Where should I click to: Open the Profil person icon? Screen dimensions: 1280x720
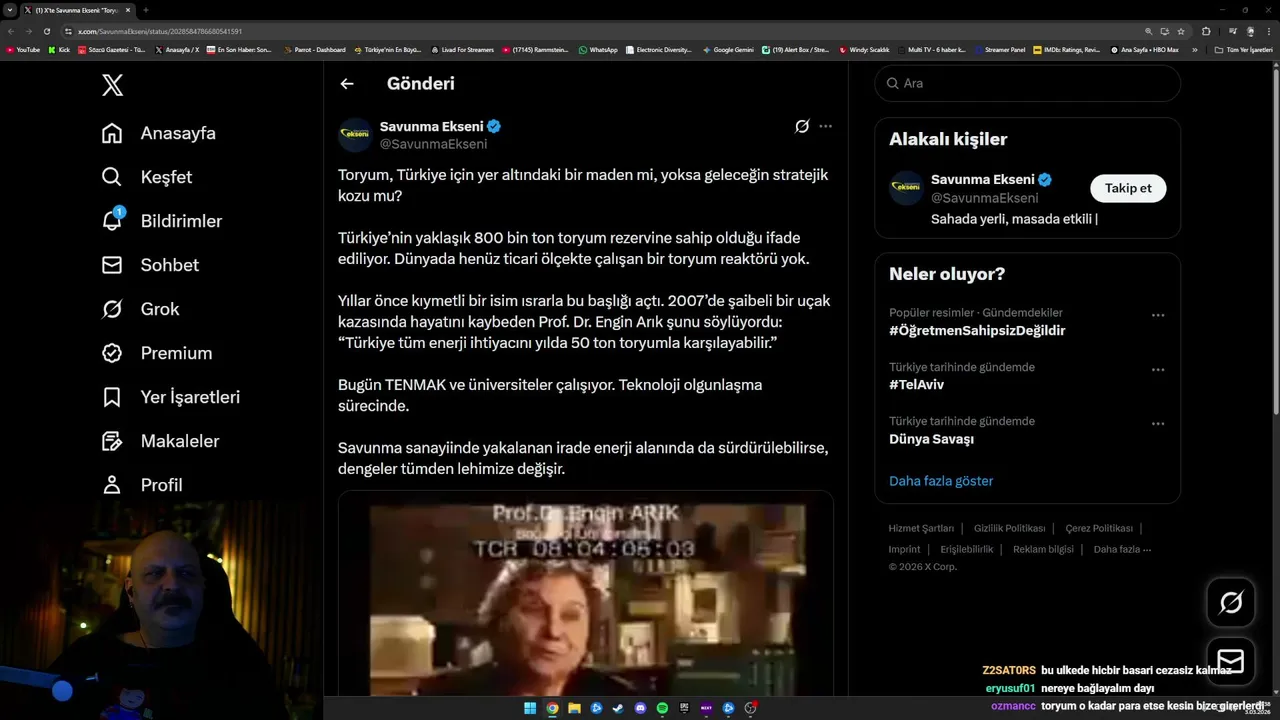(112, 485)
